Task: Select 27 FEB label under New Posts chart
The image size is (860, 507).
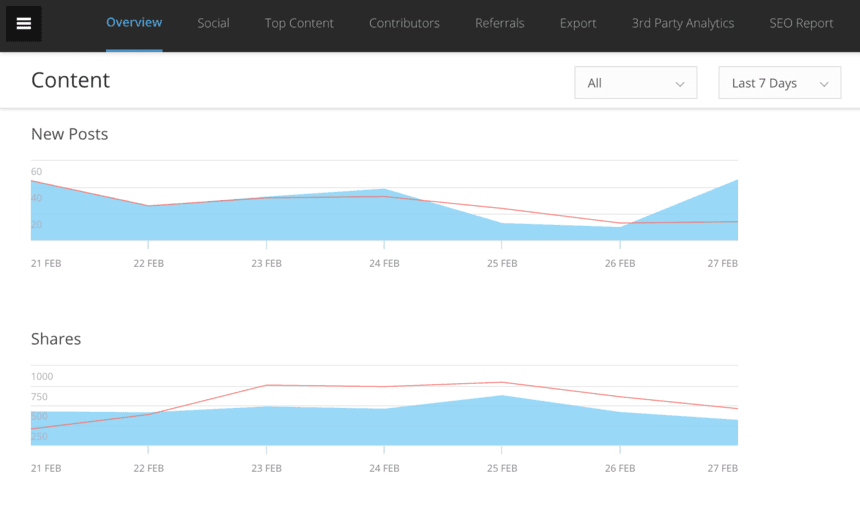Action: click(721, 264)
